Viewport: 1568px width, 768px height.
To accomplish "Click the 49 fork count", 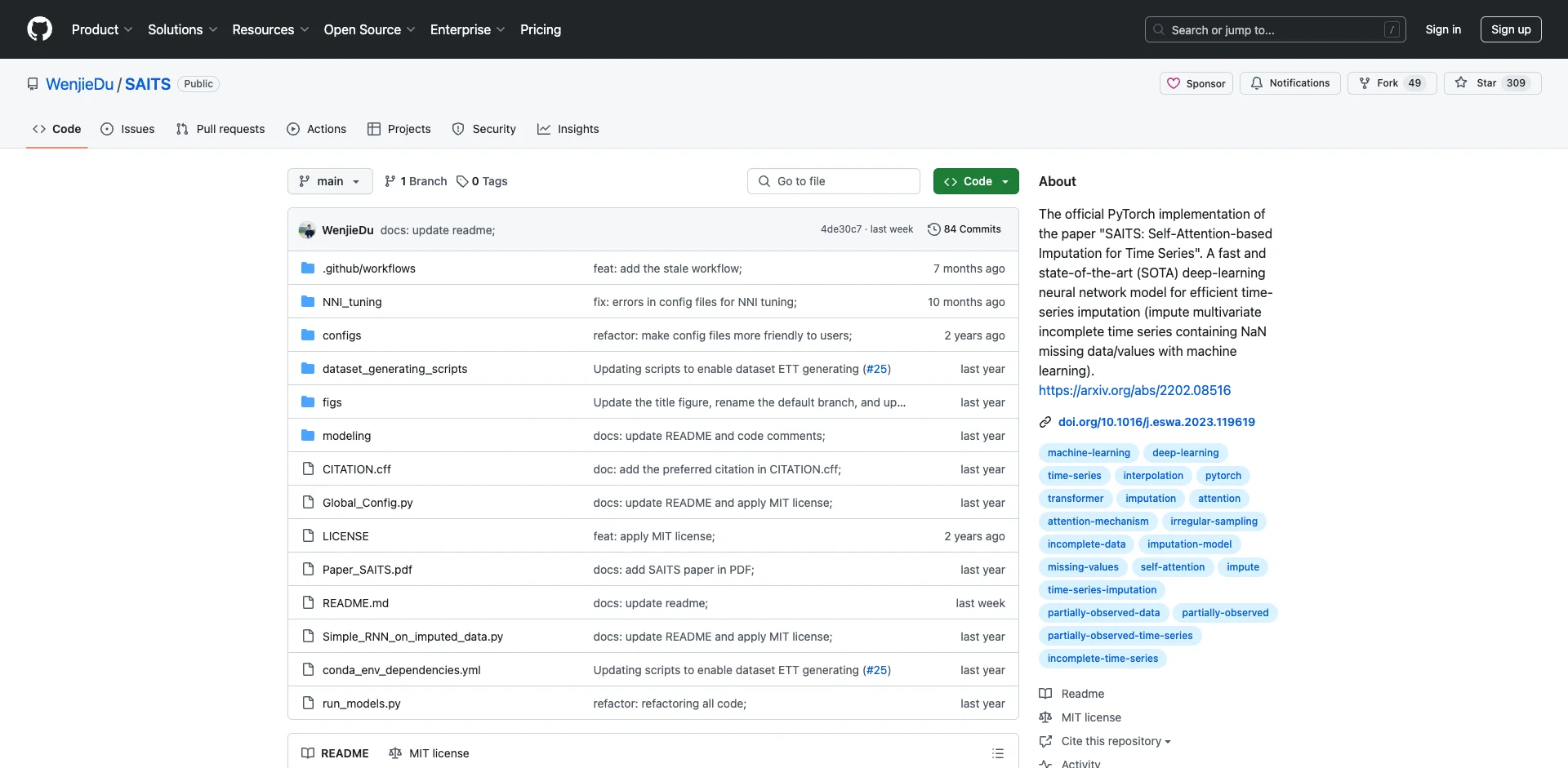I will pos(1414,83).
